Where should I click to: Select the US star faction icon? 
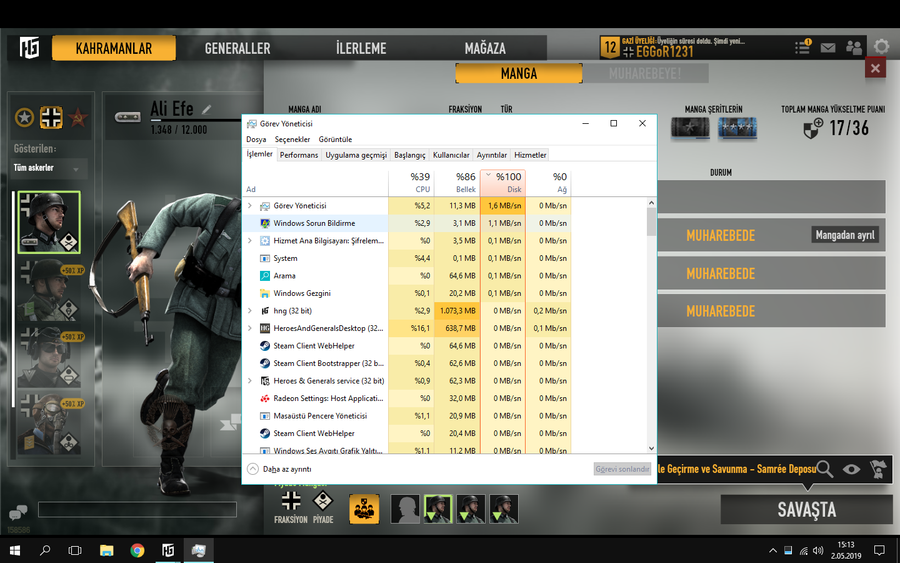tap(24, 118)
